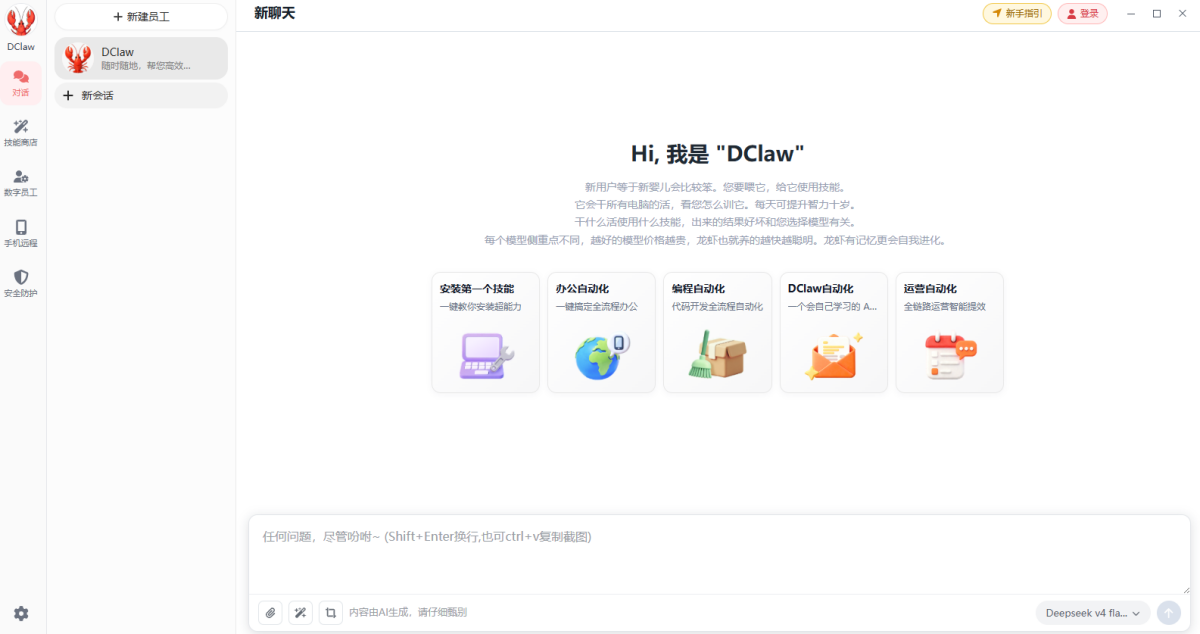The image size is (1200, 634).
Task: Open the DClaw自动化 card
Action: (x=833, y=332)
